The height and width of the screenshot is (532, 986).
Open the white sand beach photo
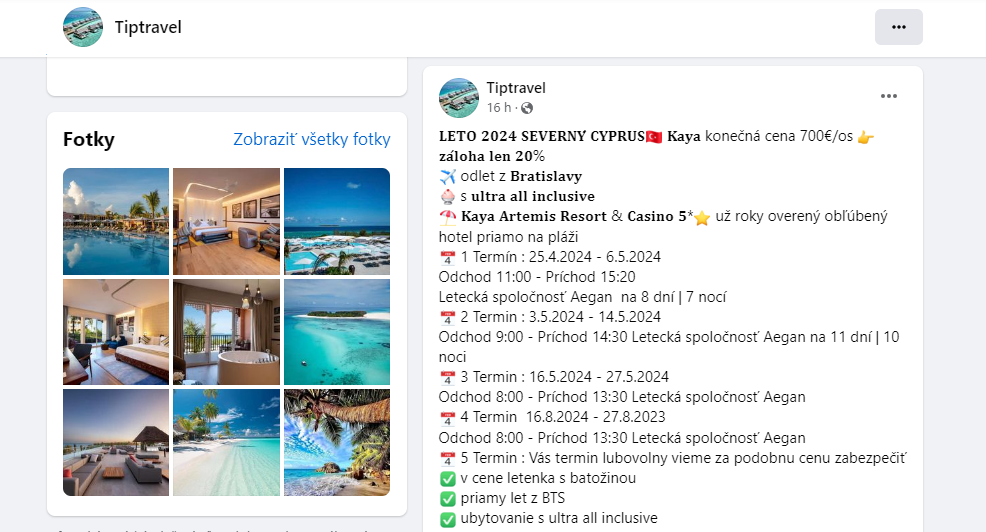(226, 443)
